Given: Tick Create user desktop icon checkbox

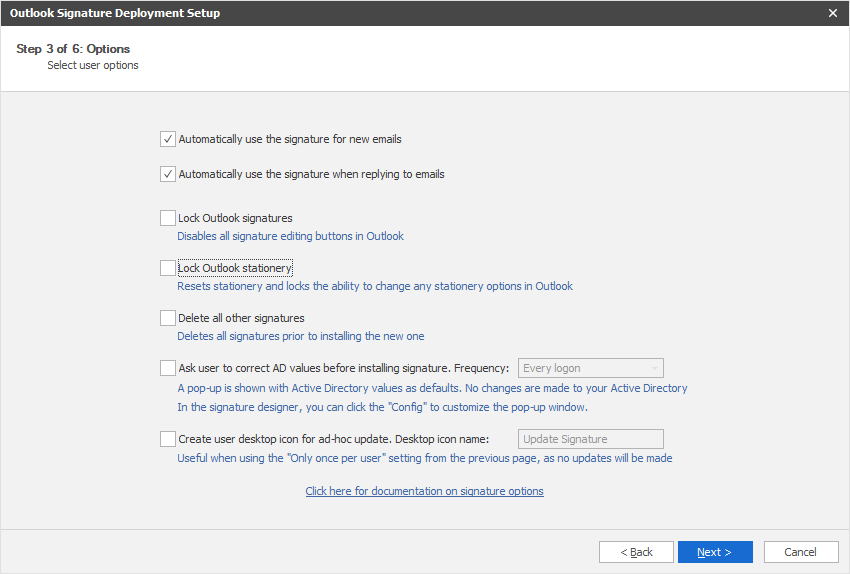Looking at the screenshot, I should point(168,439).
